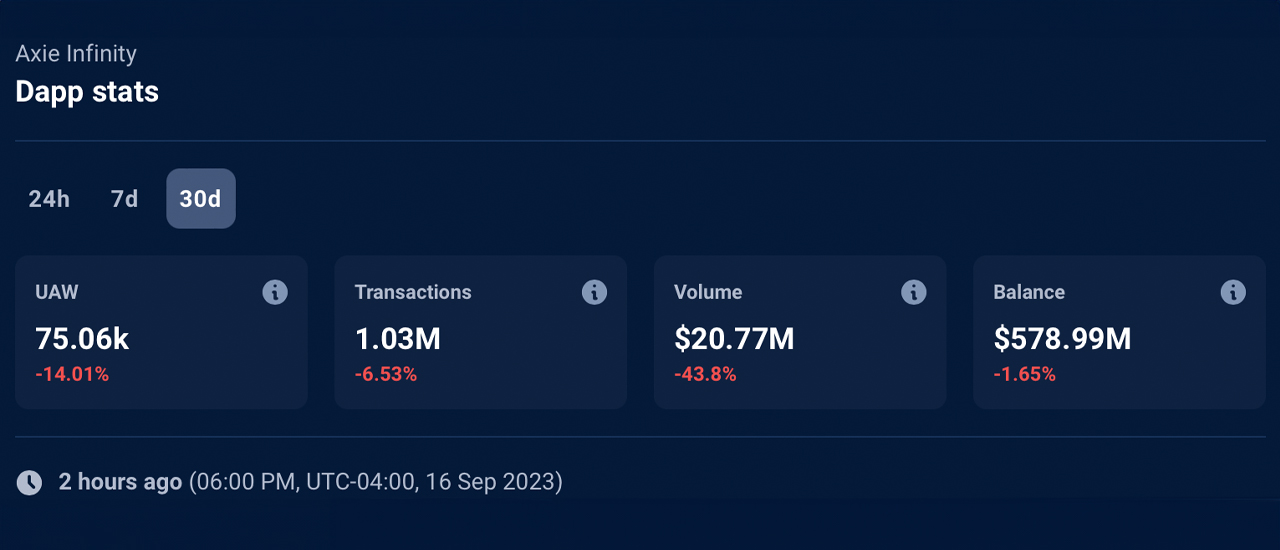The height and width of the screenshot is (550, 1280).
Task: Click the -1.65% Balance change
Action: [x=1024, y=375]
